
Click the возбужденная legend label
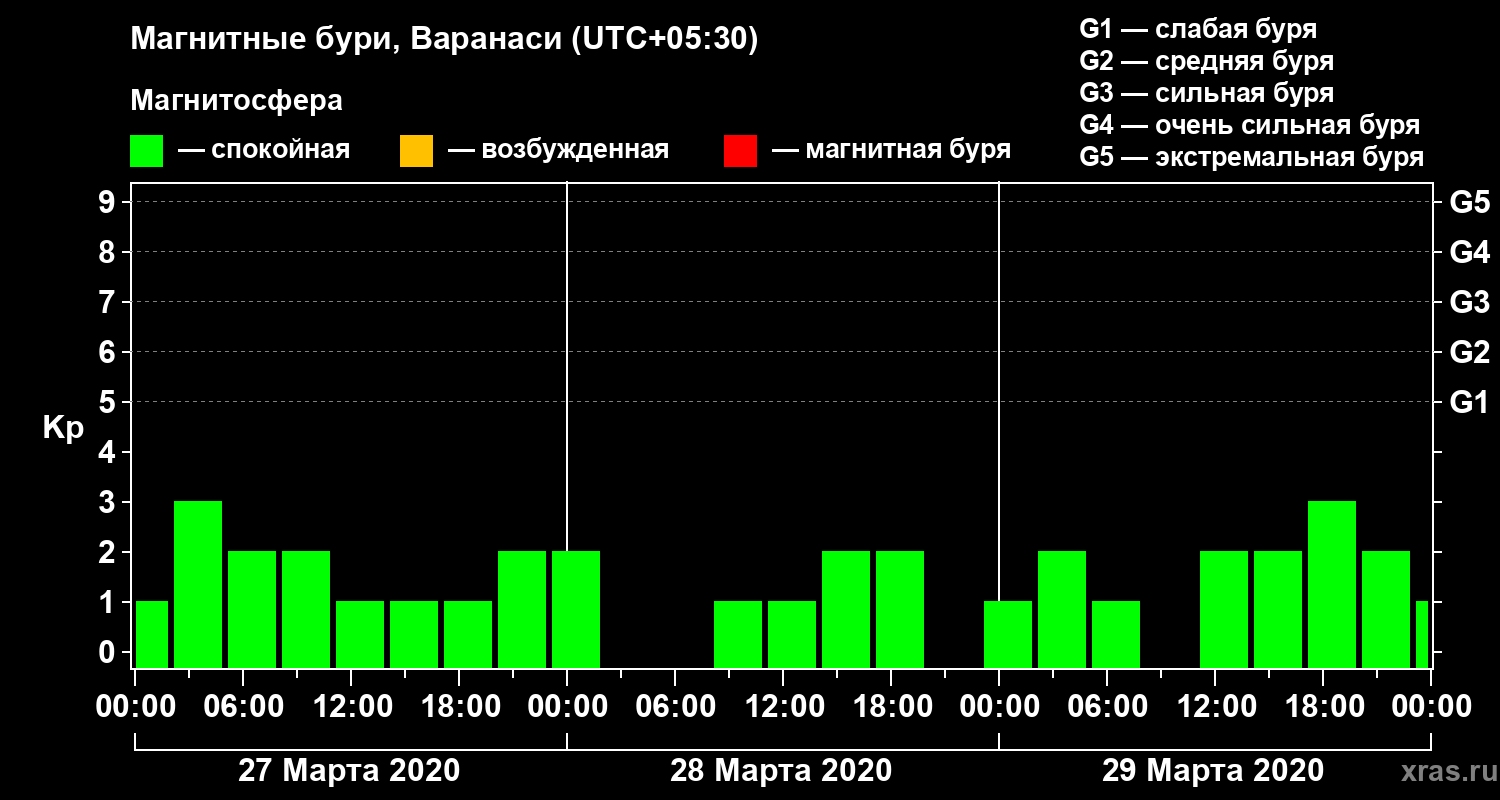575,150
